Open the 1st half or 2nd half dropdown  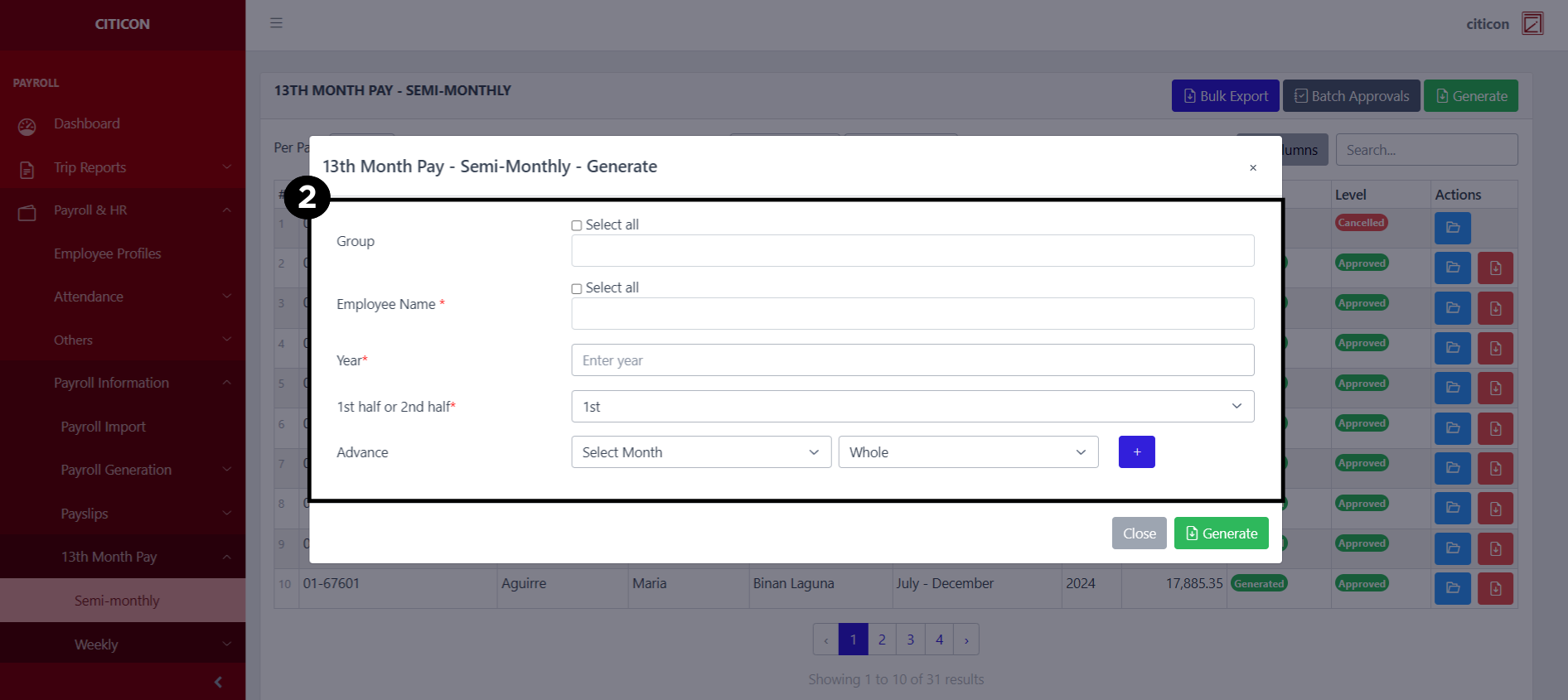pyautogui.click(x=912, y=407)
